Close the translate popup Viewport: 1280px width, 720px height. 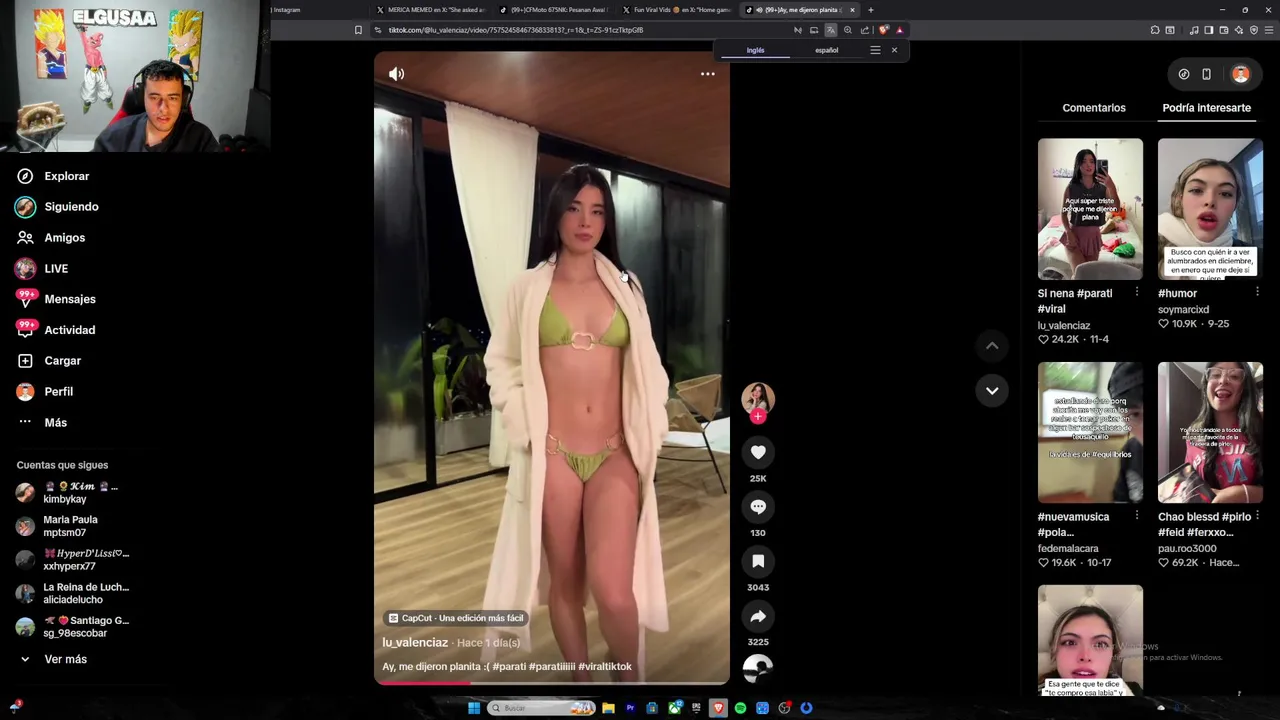(894, 50)
